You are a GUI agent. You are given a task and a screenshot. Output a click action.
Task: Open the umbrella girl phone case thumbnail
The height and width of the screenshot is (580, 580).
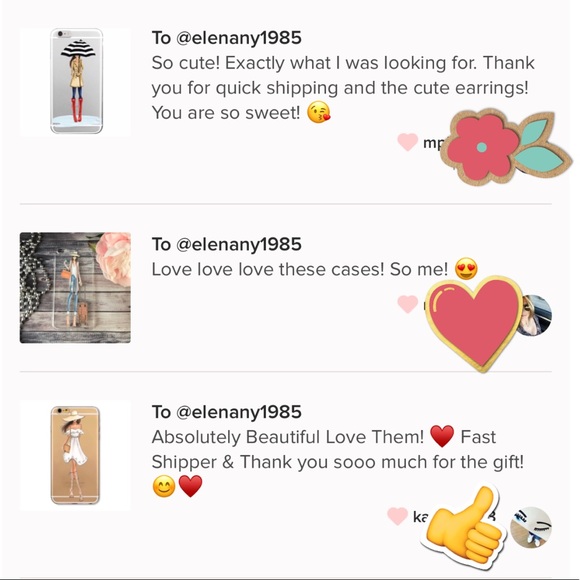click(x=75, y=82)
